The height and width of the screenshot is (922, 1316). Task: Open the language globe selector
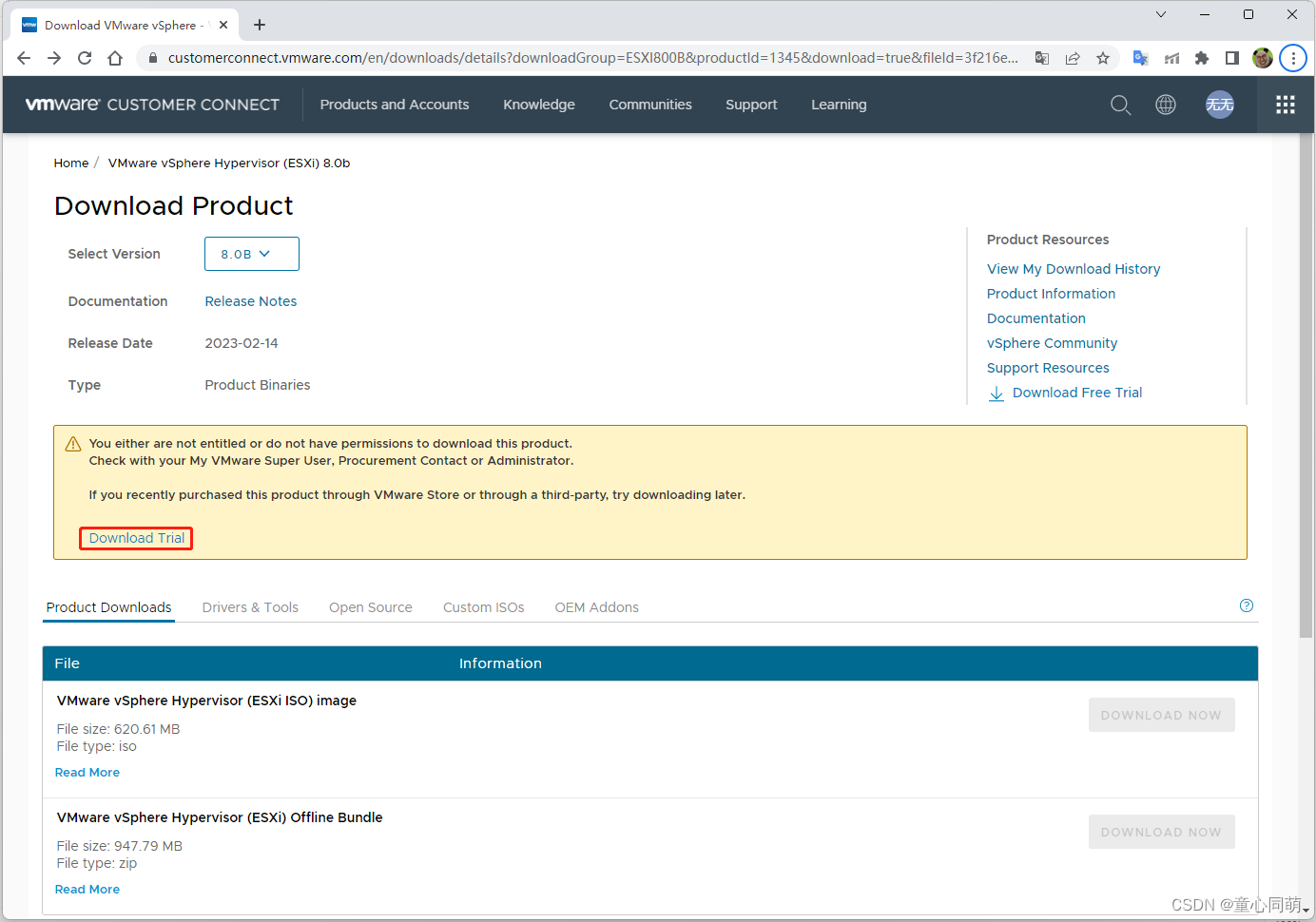(1166, 105)
